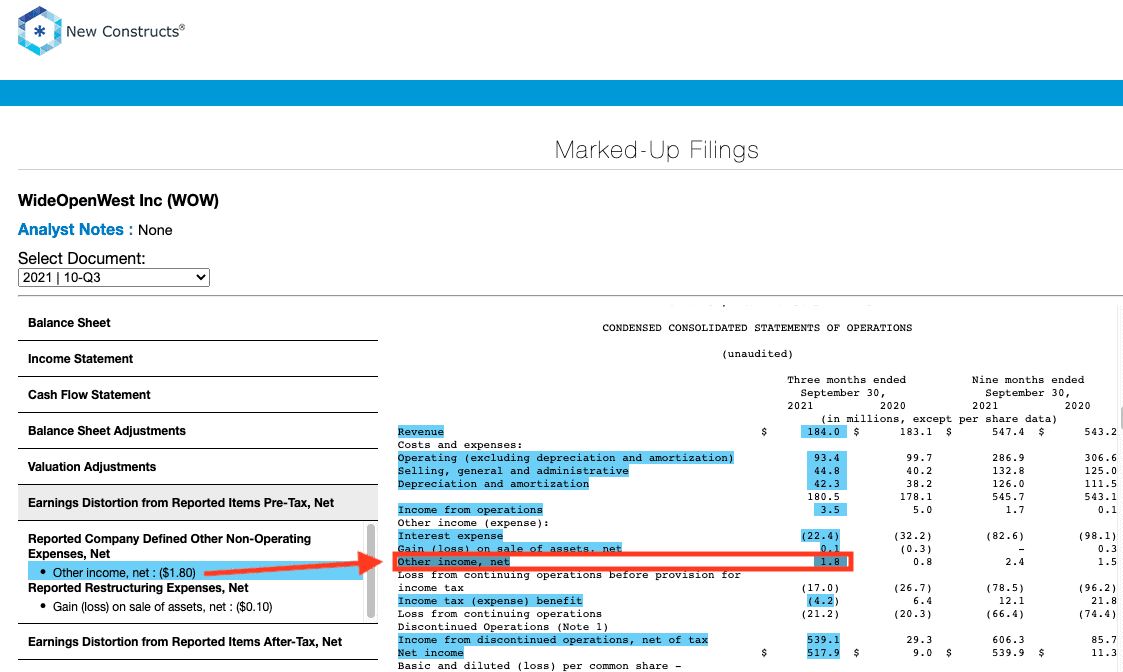Click the highlighted 3.5 income from operations value
This screenshot has height=672, width=1123.
point(830,509)
